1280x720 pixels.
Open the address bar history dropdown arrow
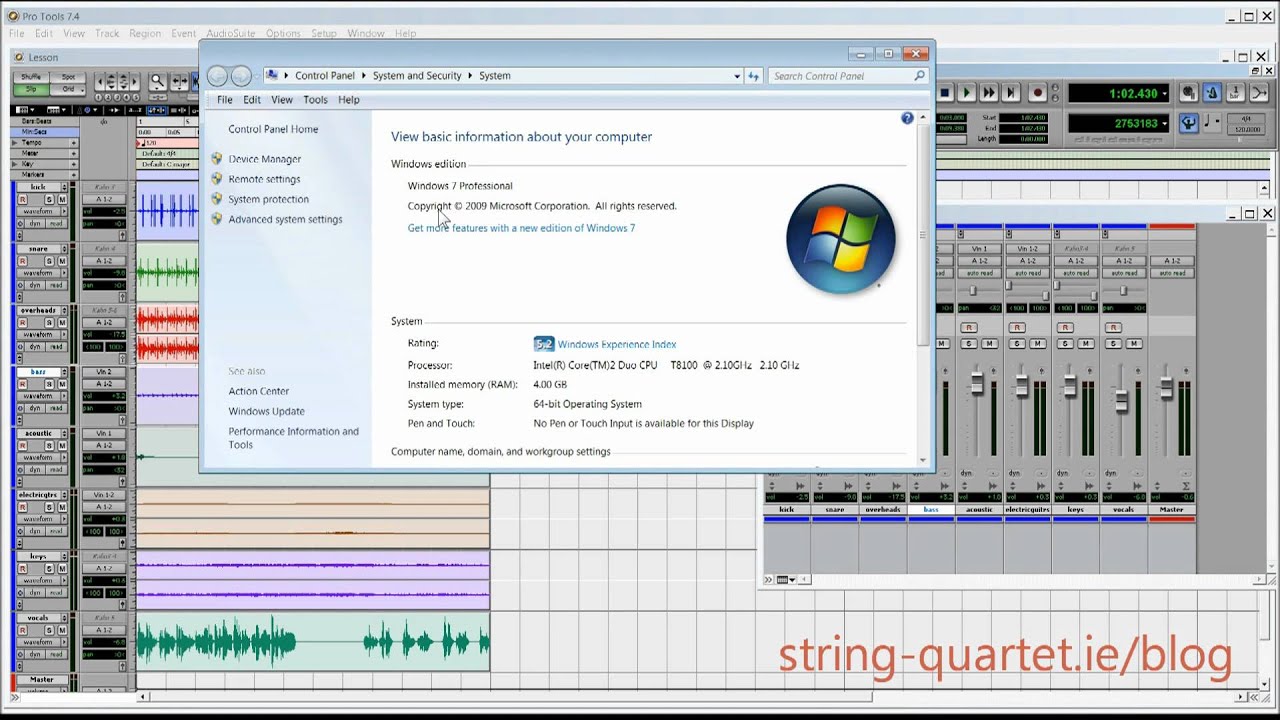point(737,76)
